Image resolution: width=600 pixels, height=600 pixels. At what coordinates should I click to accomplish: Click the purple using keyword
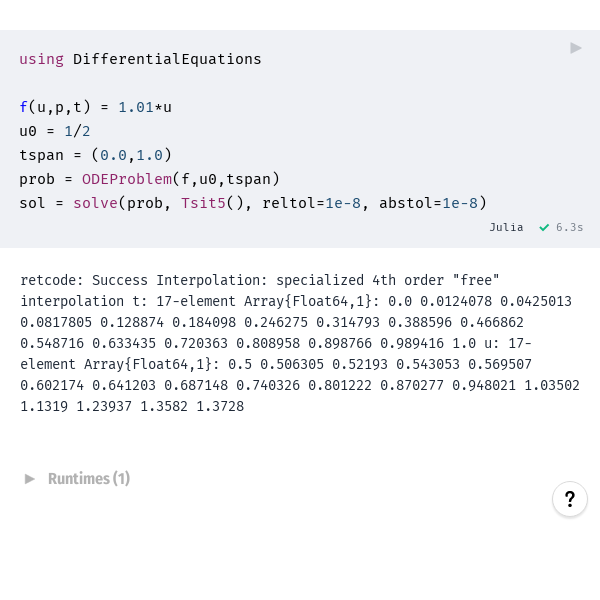coord(41,60)
